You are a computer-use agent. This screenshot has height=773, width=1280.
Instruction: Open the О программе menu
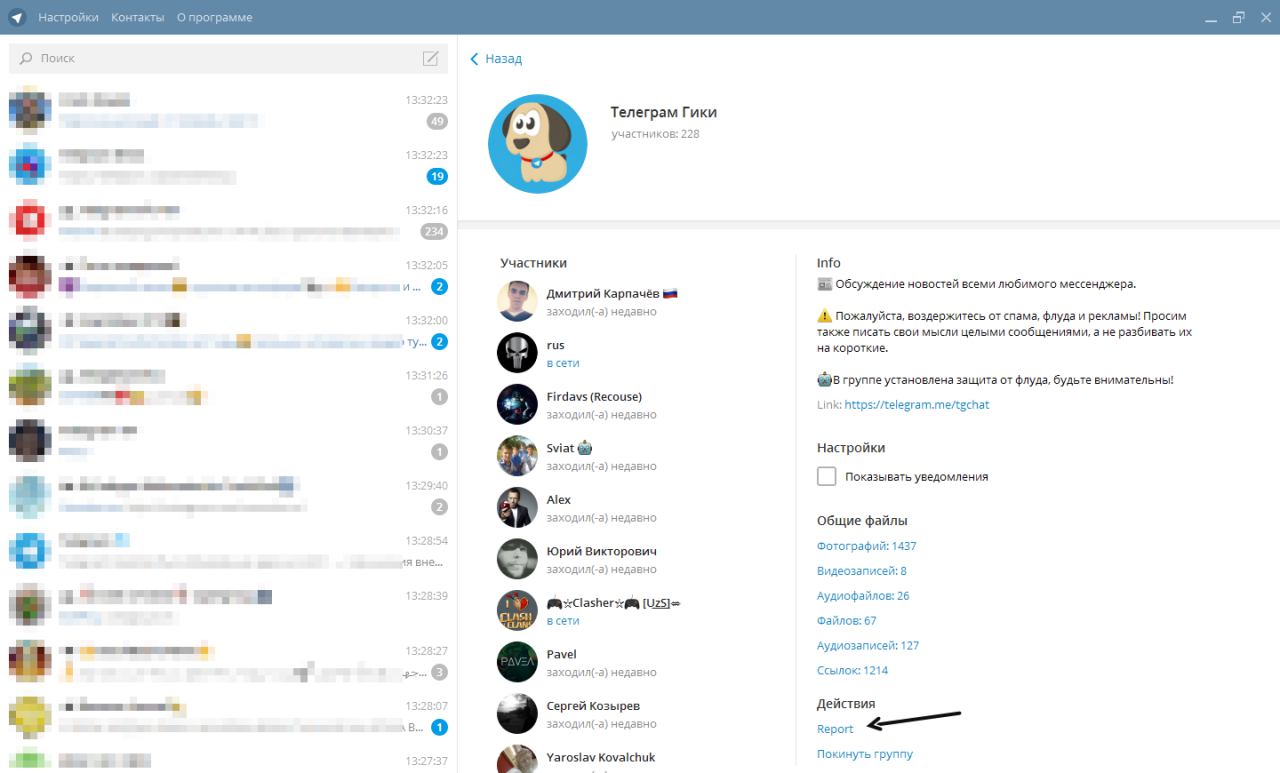[x=214, y=17]
